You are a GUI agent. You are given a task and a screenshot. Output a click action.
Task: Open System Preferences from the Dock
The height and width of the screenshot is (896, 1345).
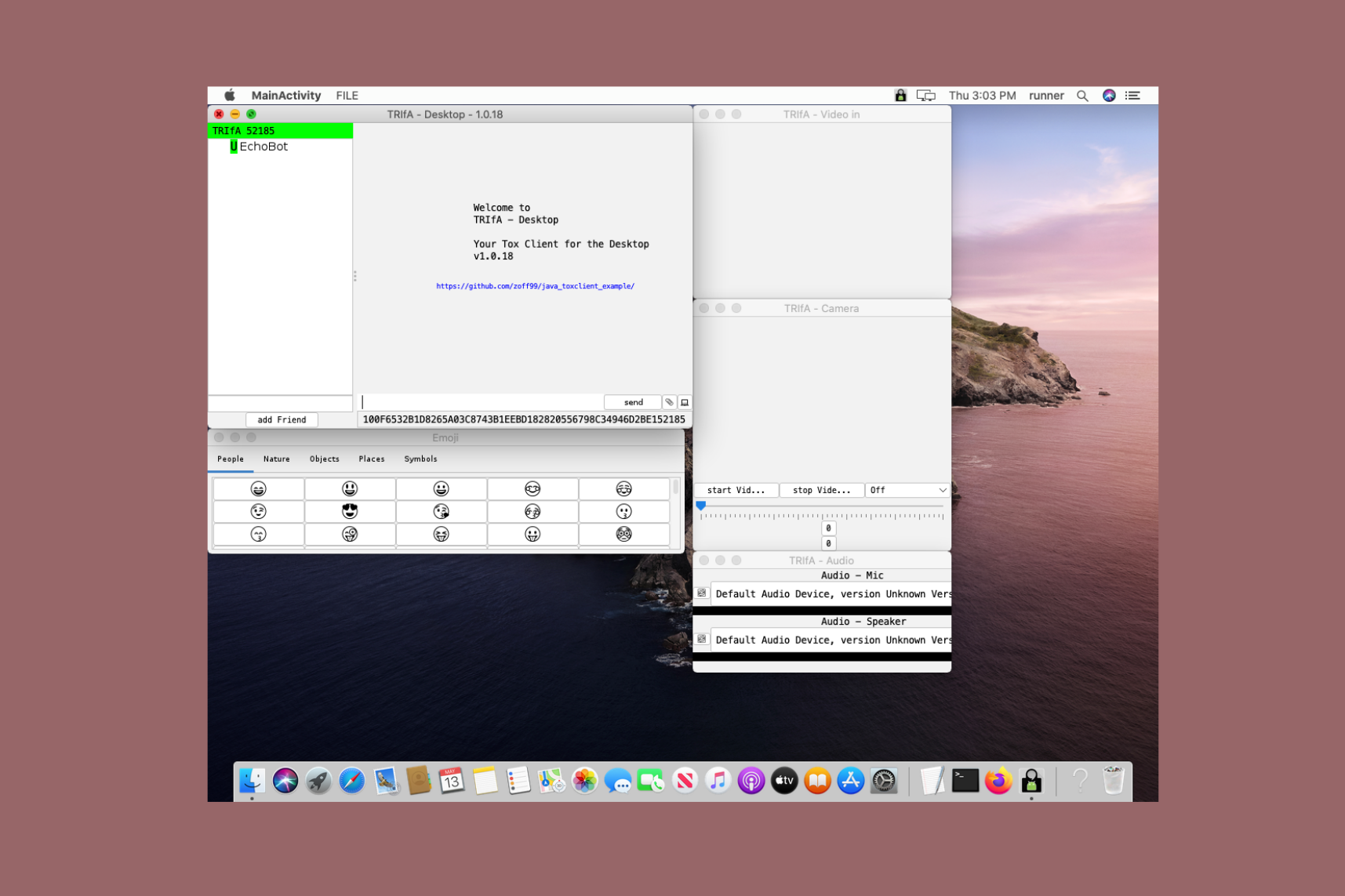pos(884,781)
